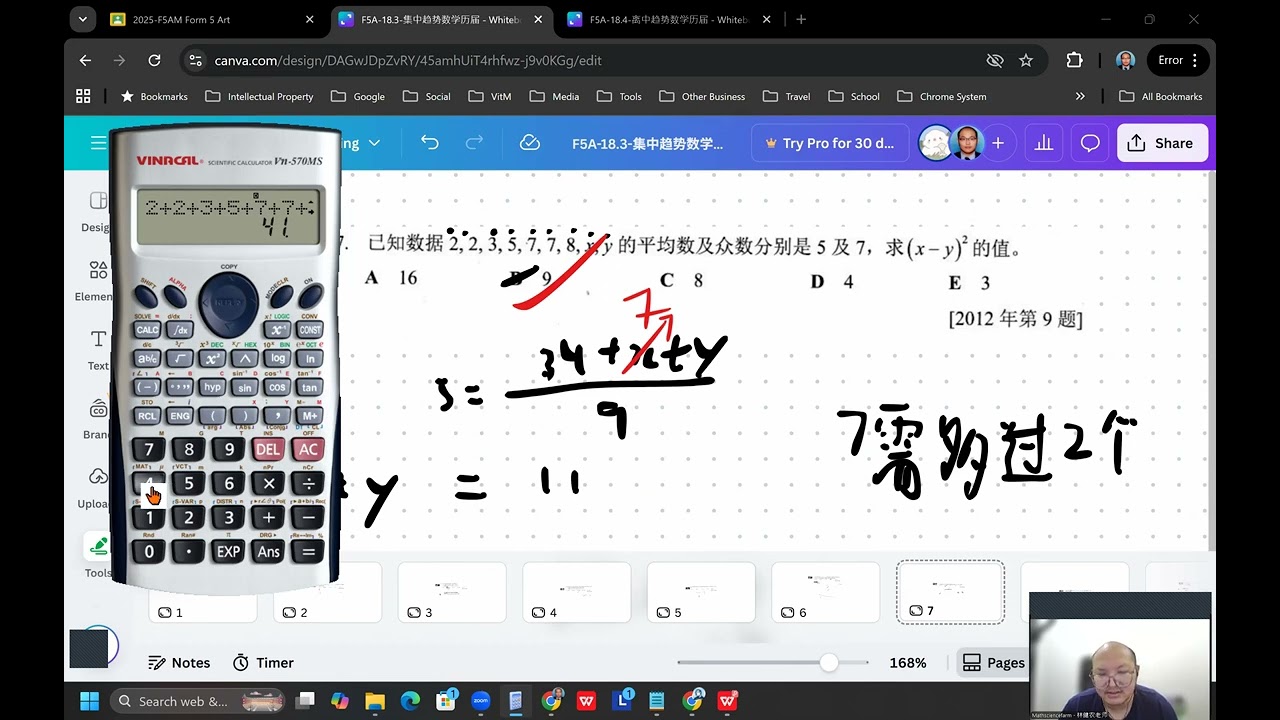Click the calculator plus key
The image size is (1280, 720).
(x=268, y=517)
